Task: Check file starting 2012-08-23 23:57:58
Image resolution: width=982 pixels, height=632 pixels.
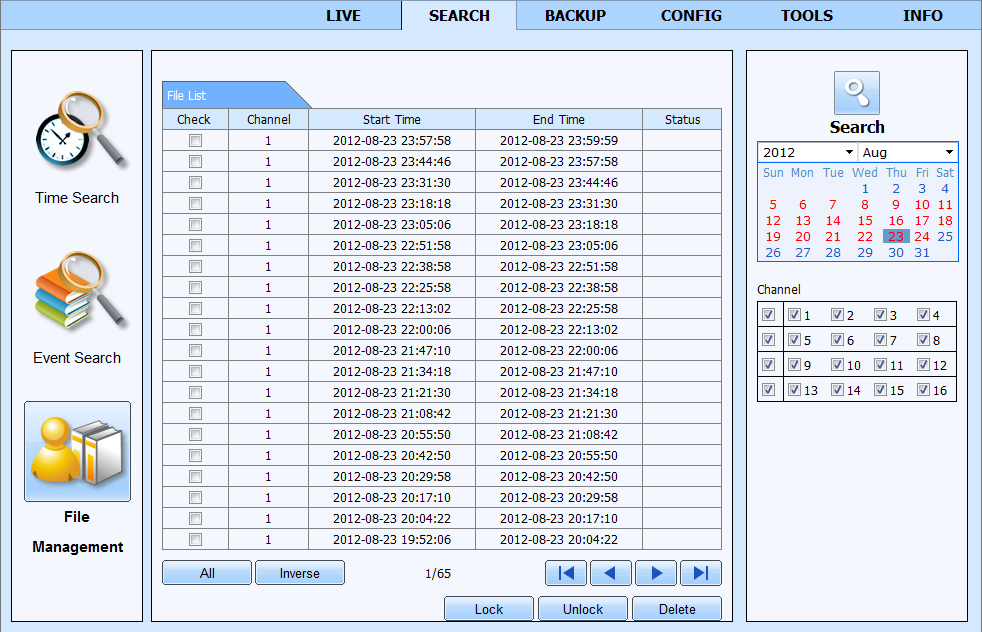Action: click(195, 141)
